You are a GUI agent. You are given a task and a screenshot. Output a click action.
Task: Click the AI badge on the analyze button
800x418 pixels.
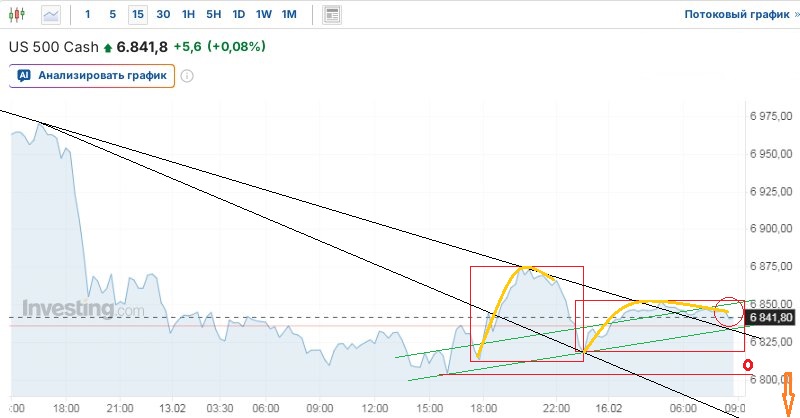point(24,76)
